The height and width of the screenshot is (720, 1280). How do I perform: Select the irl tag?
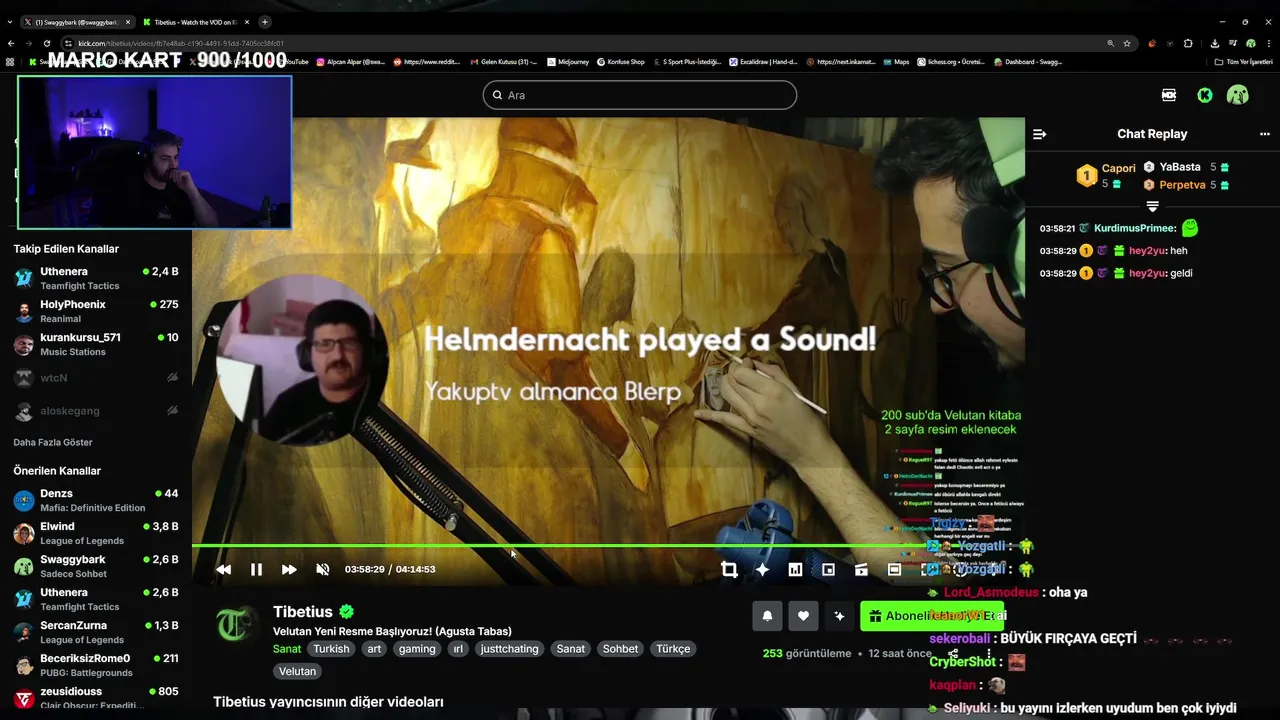[x=458, y=648]
